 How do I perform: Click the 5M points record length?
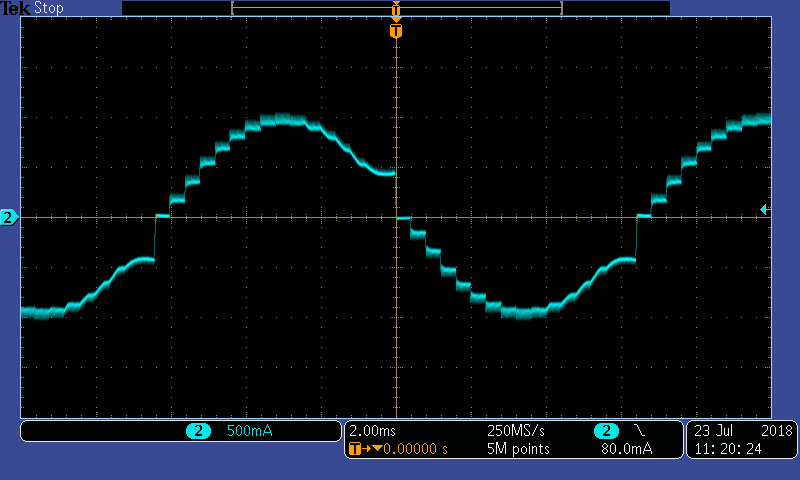516,449
